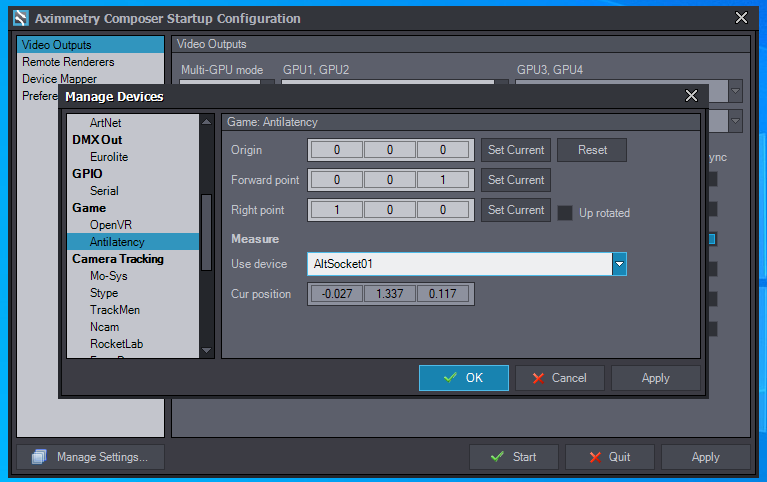The width and height of the screenshot is (767, 482).
Task: Click Set Current for Origin
Action: 516,150
